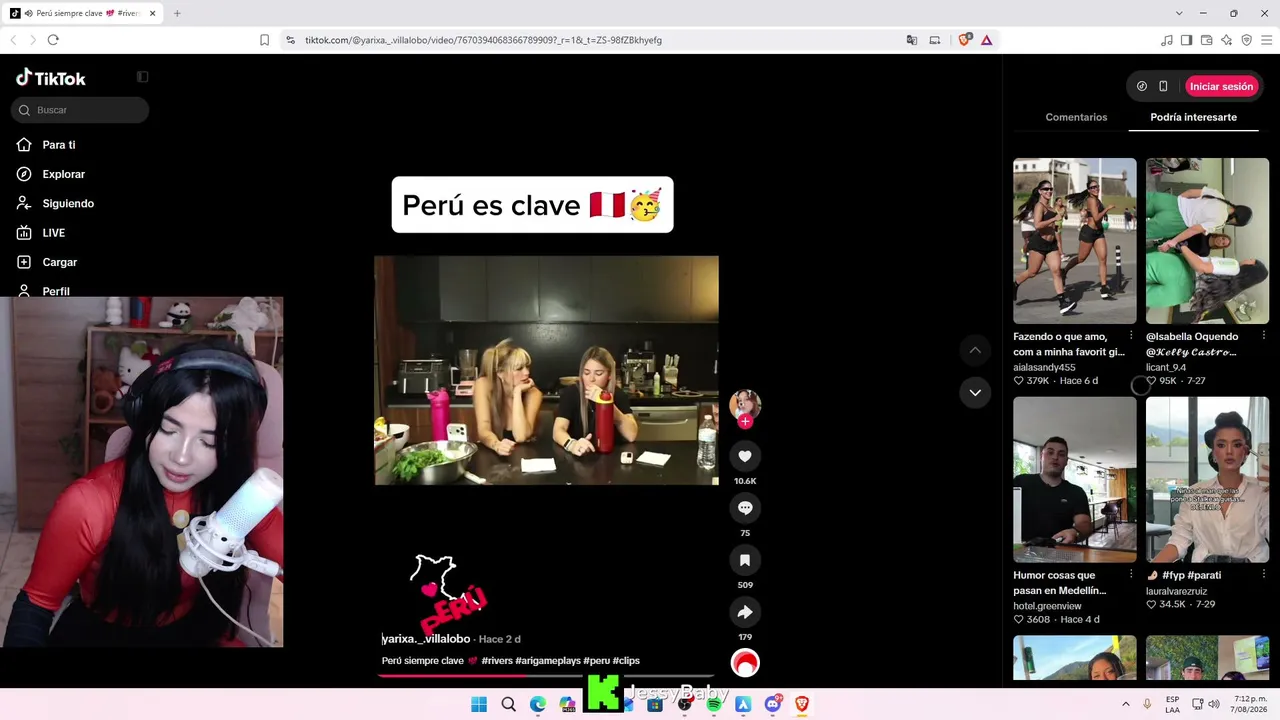This screenshot has width=1280, height=720.
Task: Open the spinning sound disc icon
Action: (745, 663)
